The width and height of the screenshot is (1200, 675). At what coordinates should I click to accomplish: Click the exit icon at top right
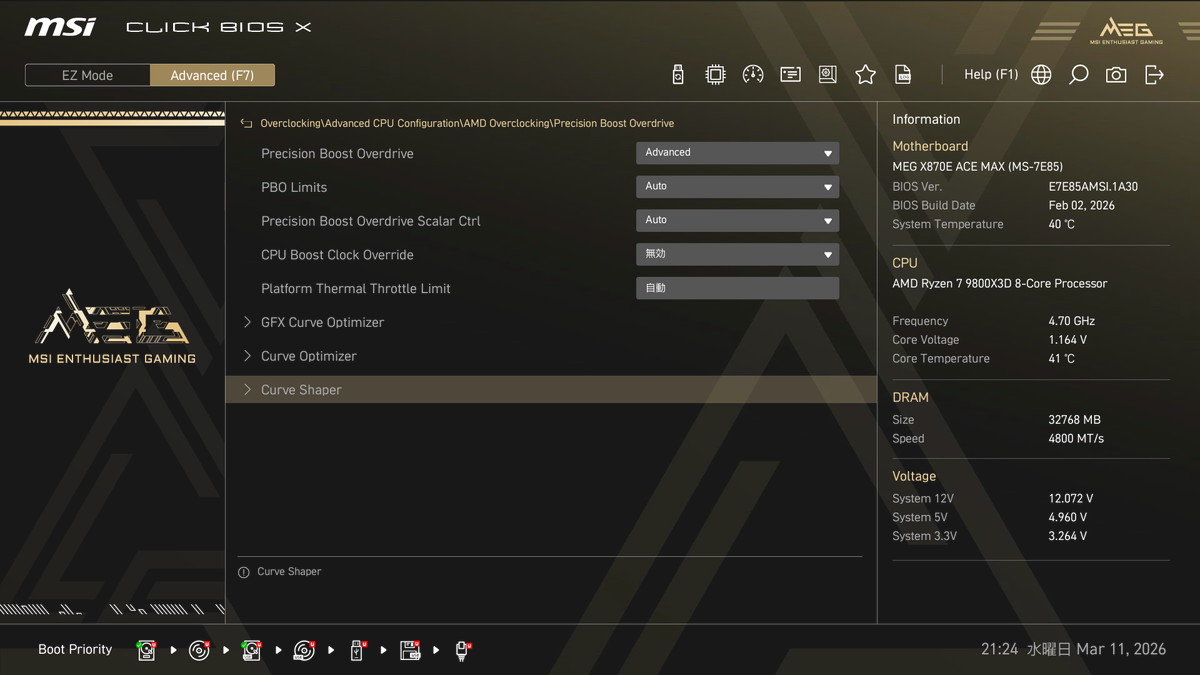point(1154,75)
